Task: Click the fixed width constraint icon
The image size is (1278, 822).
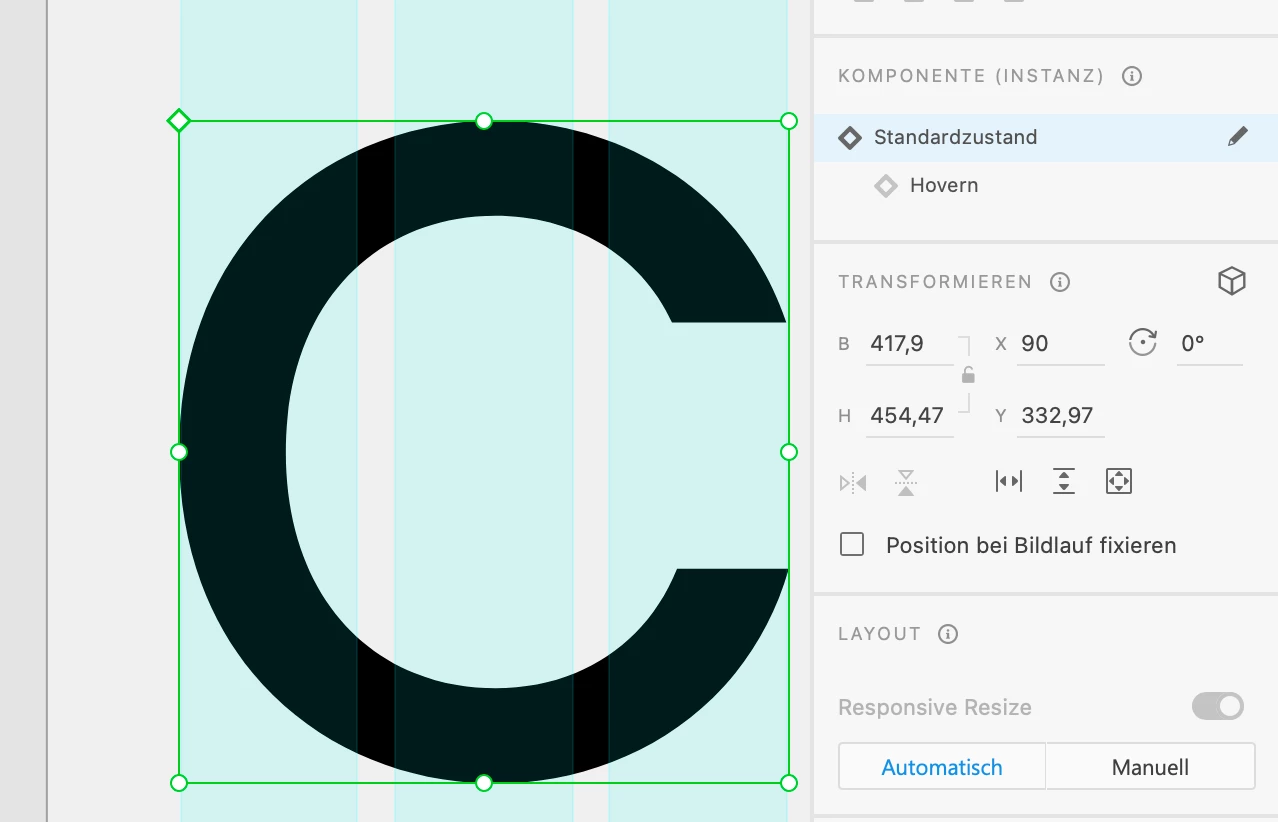Action: pyautogui.click(x=1009, y=482)
